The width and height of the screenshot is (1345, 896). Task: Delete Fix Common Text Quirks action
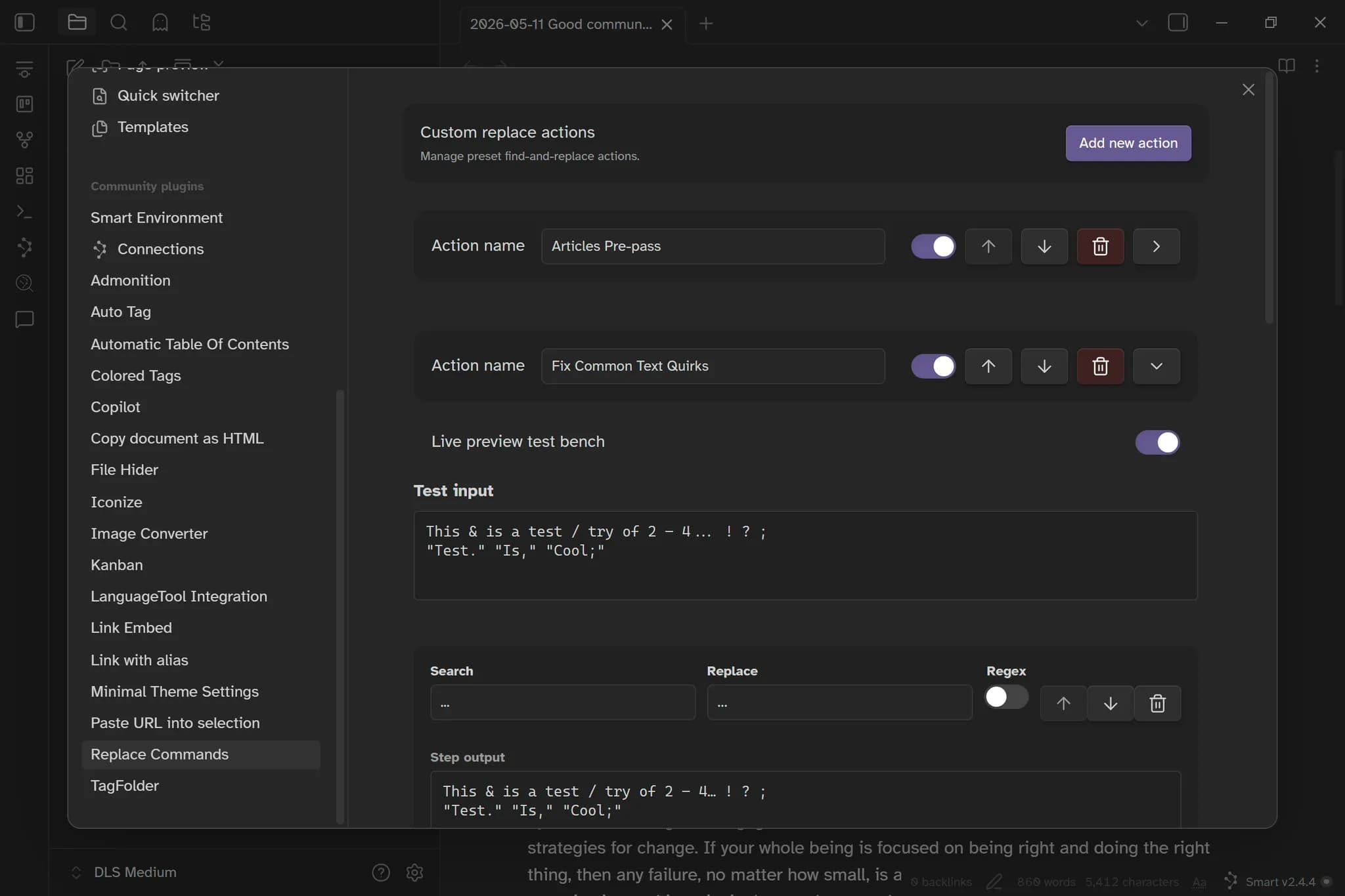1100,366
